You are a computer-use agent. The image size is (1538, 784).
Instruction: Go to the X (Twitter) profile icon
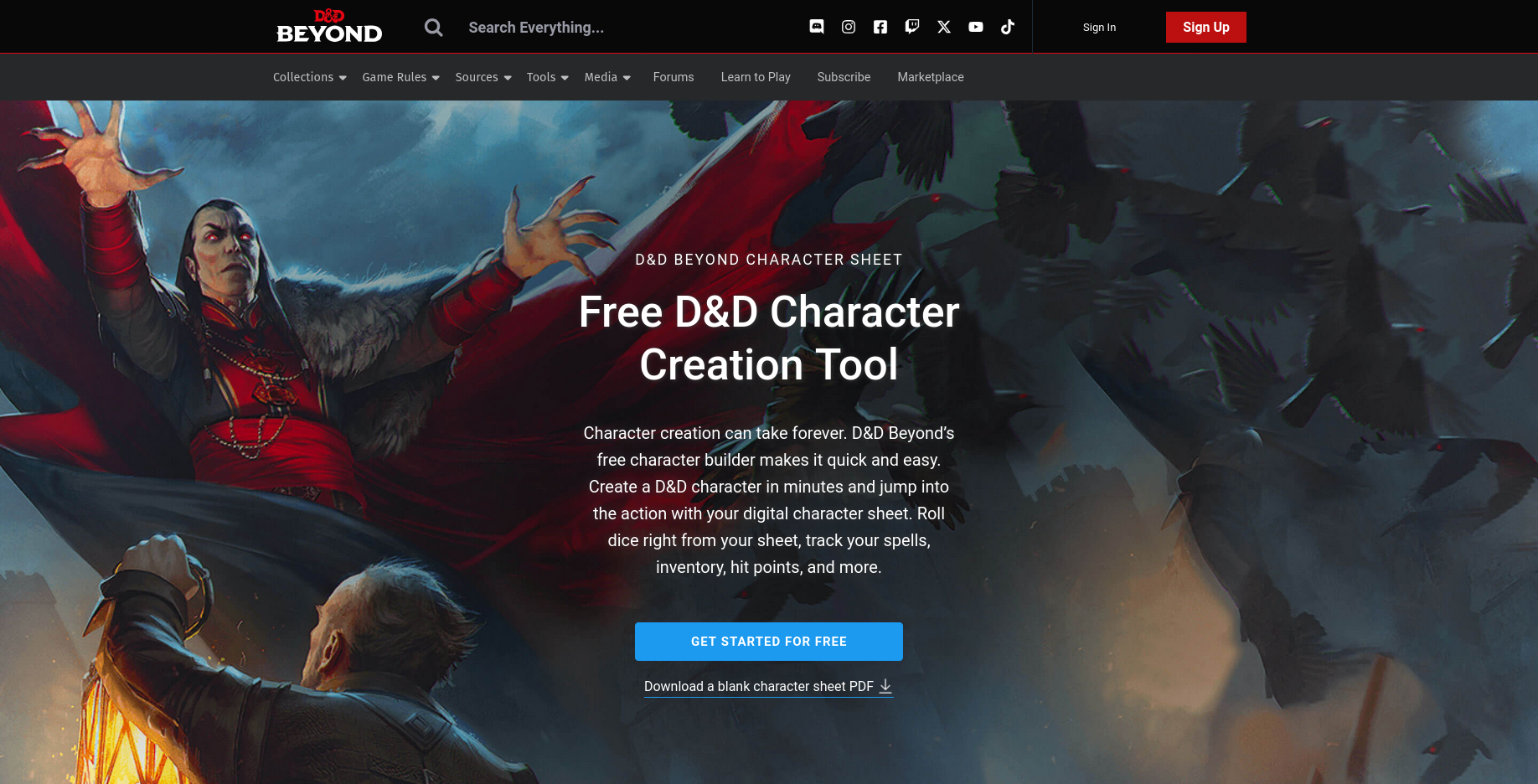(944, 27)
